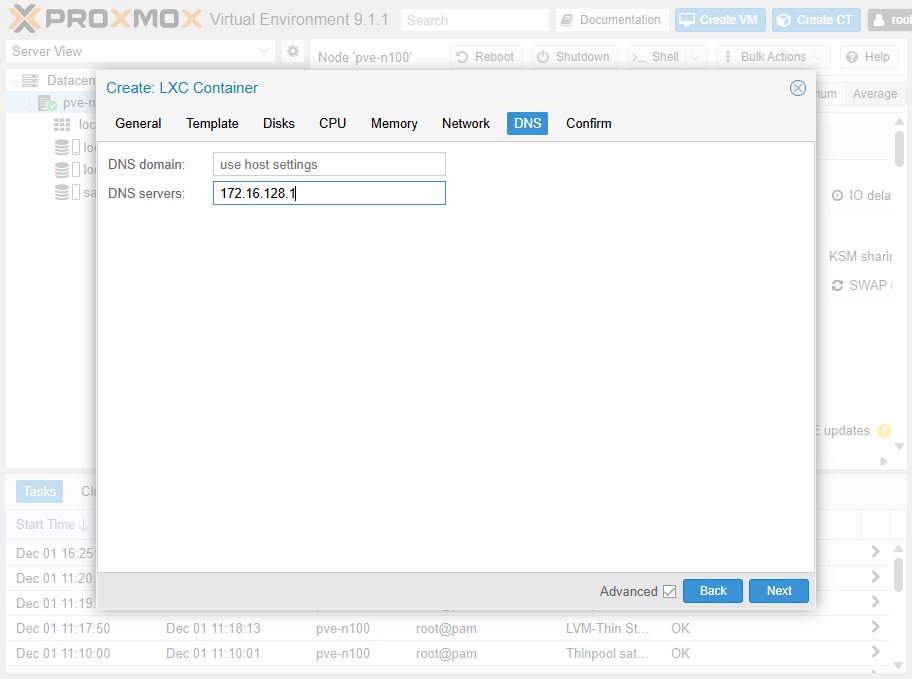The width and height of the screenshot is (912, 679).
Task: Open the Server View gear settings
Action: coord(293,51)
